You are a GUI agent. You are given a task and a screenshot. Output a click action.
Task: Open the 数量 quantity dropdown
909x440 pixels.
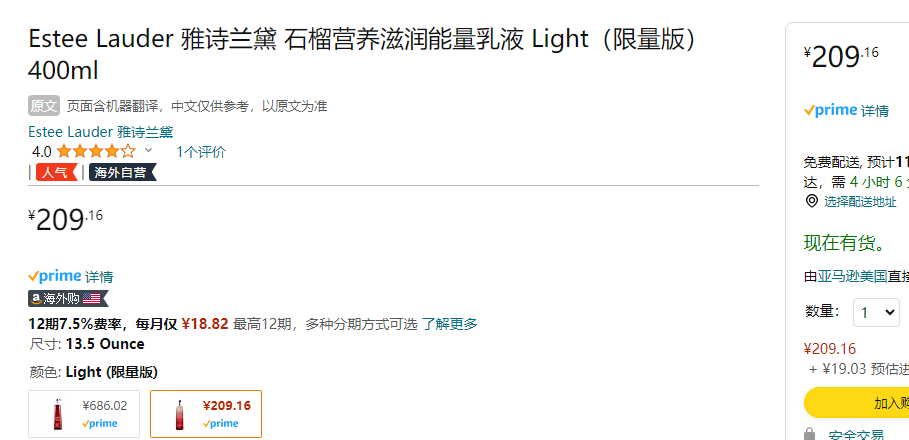tap(877, 312)
